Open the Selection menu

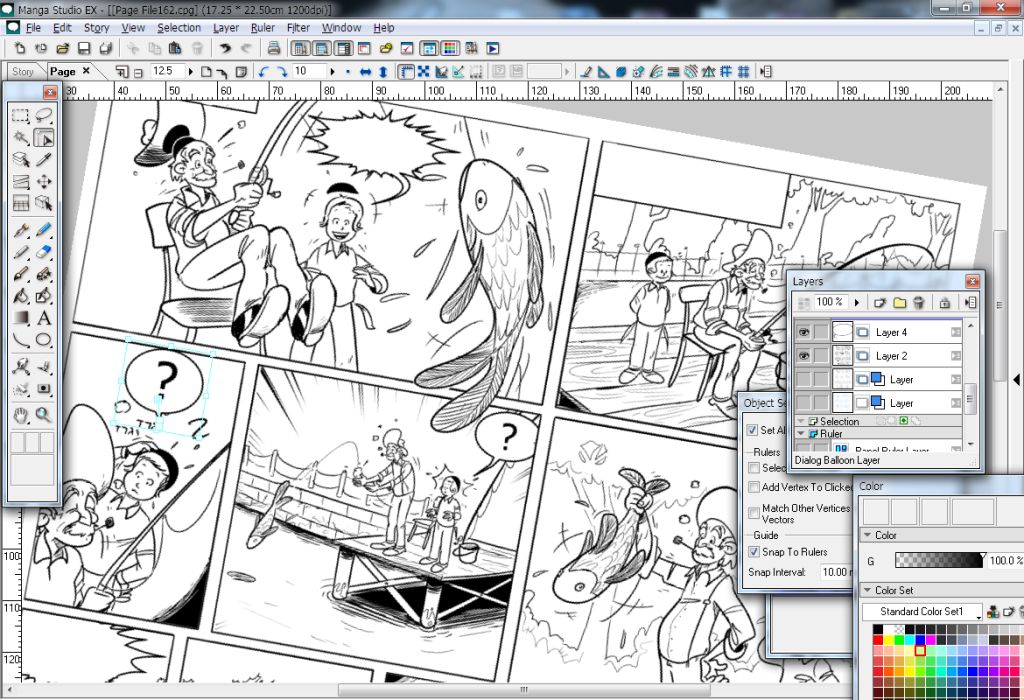pyautogui.click(x=179, y=28)
